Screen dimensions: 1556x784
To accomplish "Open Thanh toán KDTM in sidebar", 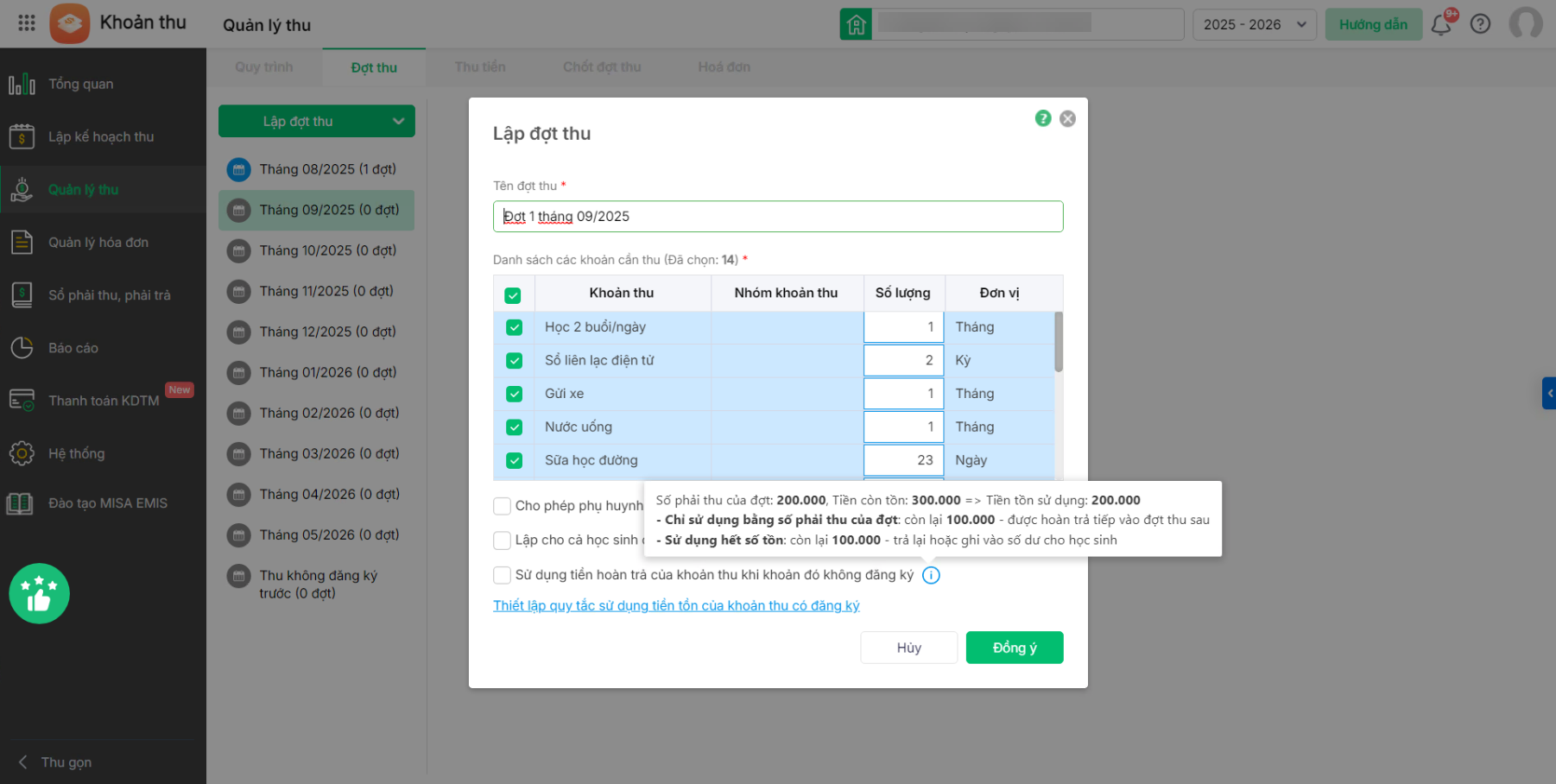I will tap(104, 401).
